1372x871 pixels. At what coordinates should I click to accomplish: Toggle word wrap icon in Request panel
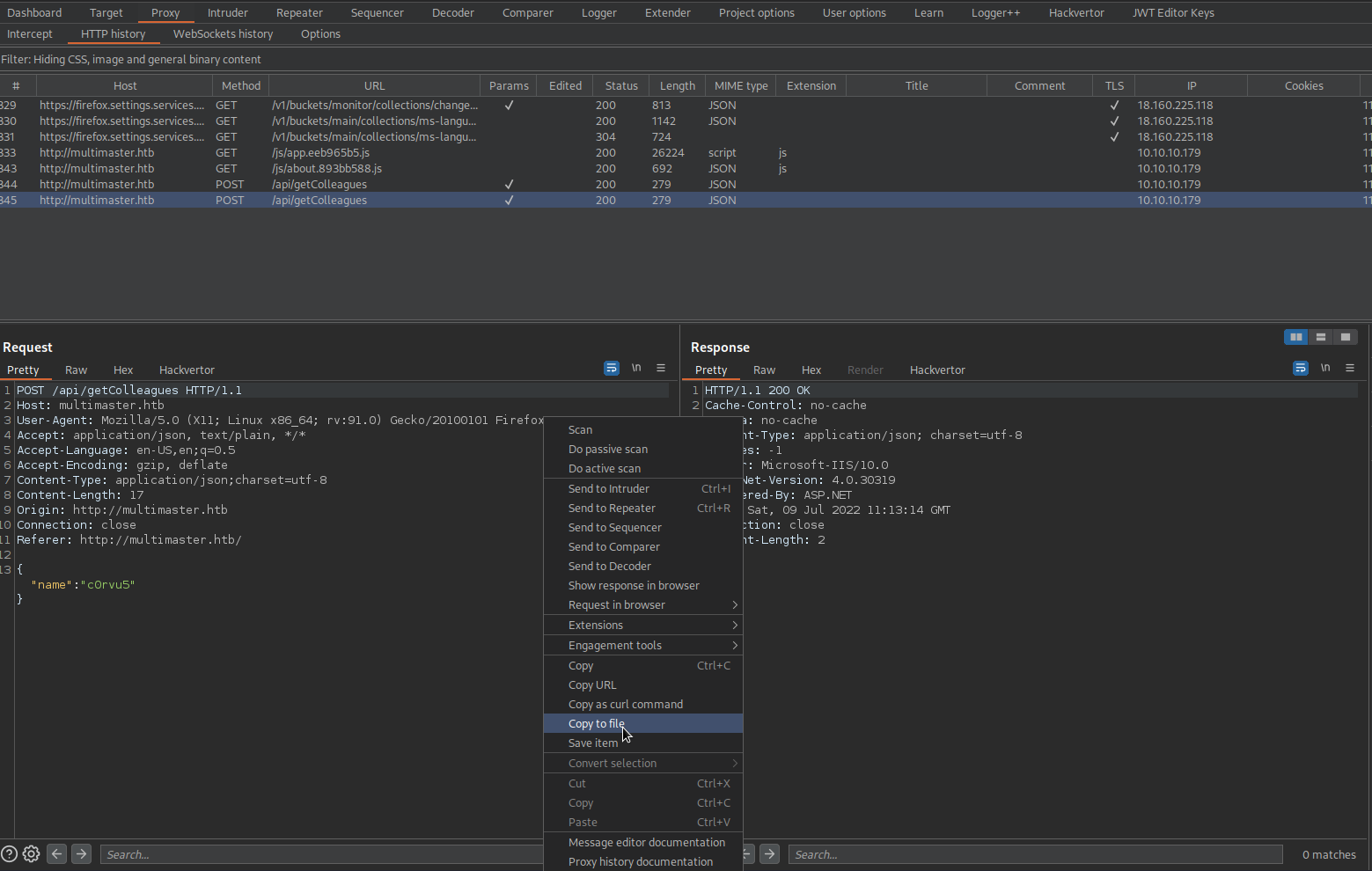(612, 369)
